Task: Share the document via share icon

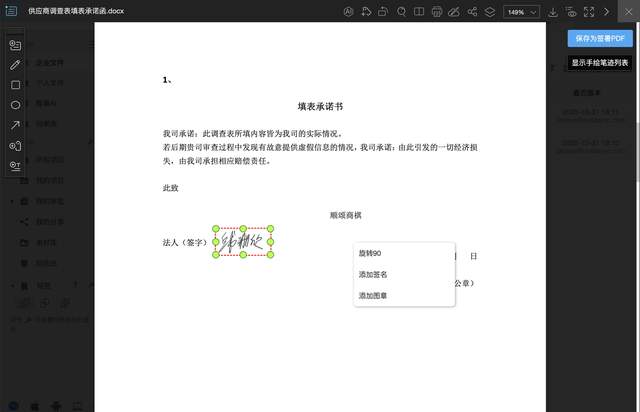Action: click(x=472, y=12)
